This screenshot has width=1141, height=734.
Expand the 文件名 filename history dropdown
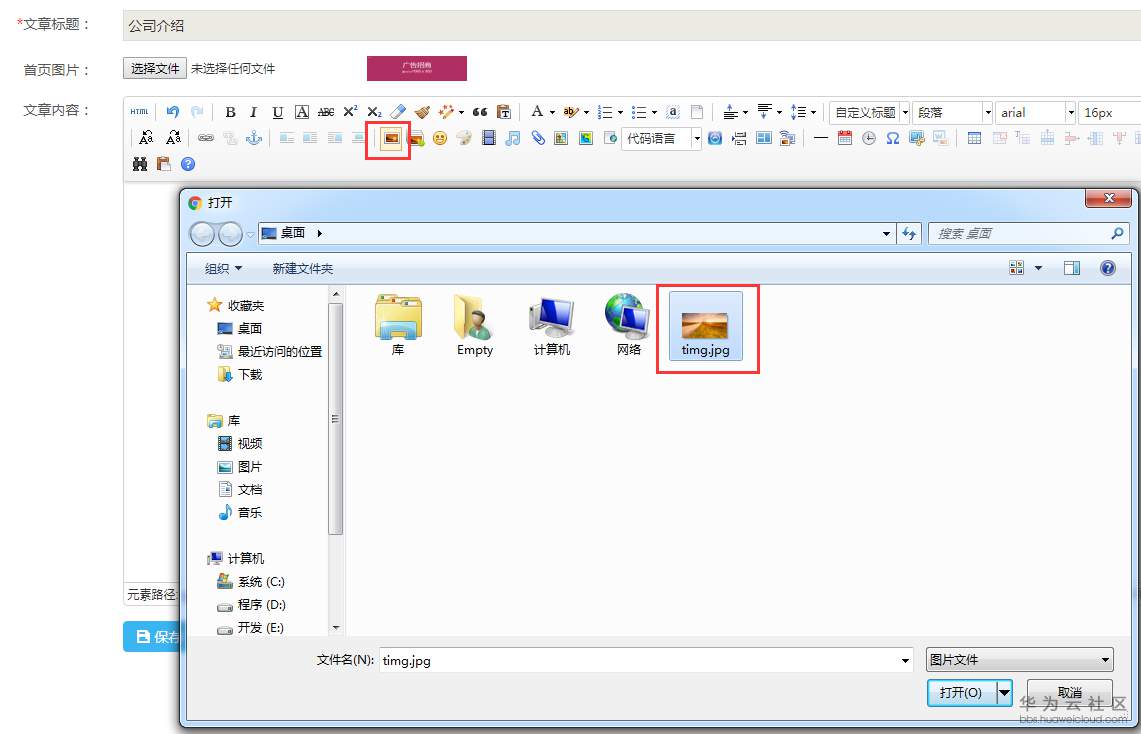905,661
